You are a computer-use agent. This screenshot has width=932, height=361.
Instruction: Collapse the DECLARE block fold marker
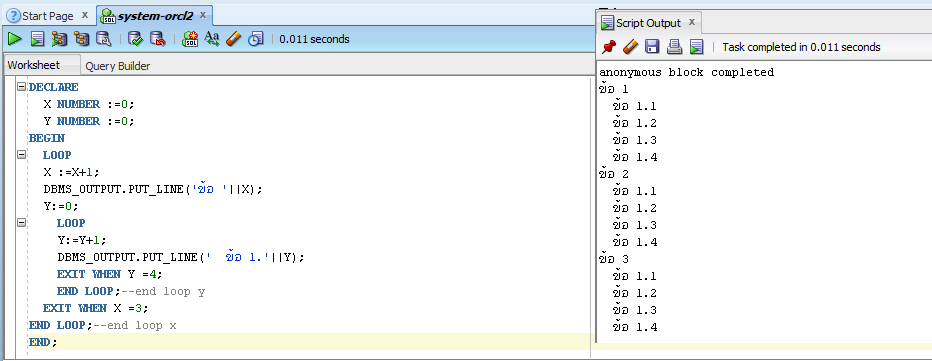coord(21,87)
